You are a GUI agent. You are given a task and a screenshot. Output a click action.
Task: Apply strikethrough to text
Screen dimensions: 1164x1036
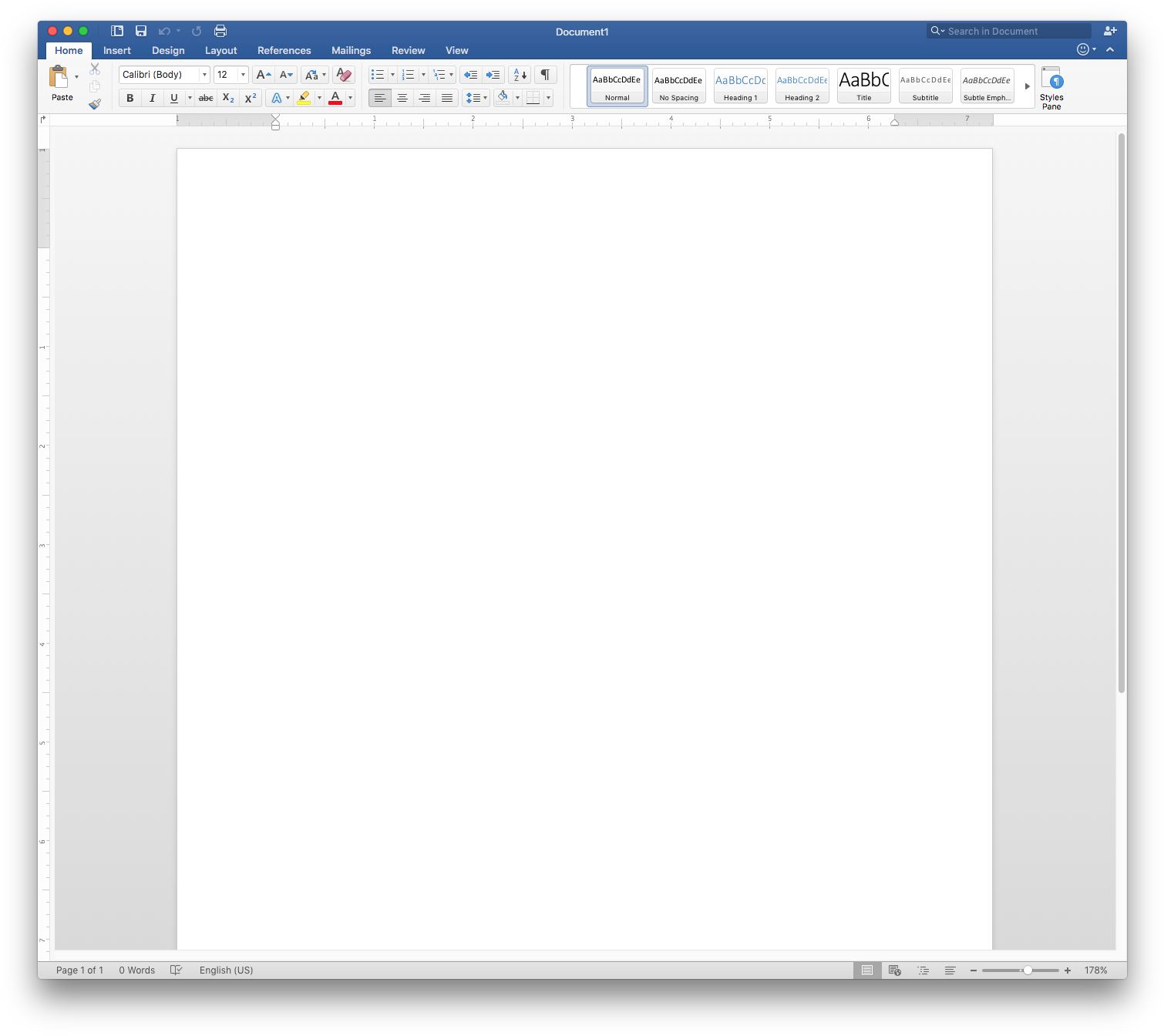[x=205, y=98]
